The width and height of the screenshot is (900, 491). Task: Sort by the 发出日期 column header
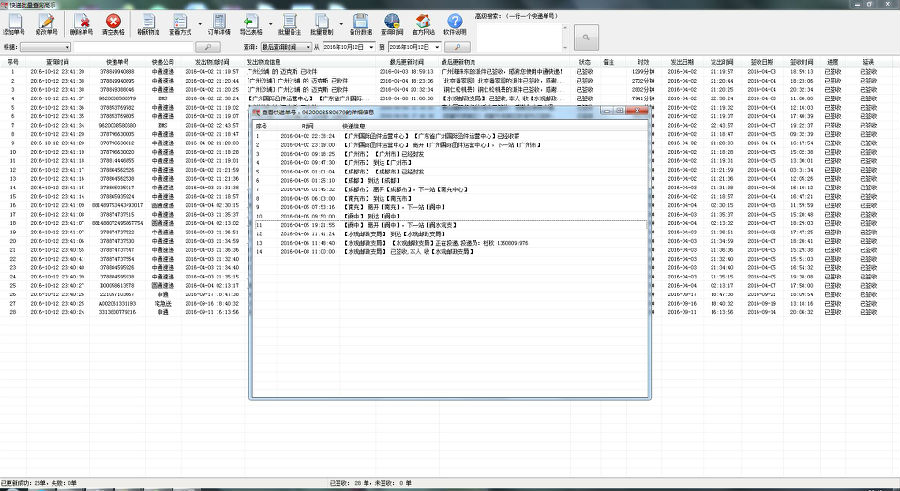click(682, 62)
